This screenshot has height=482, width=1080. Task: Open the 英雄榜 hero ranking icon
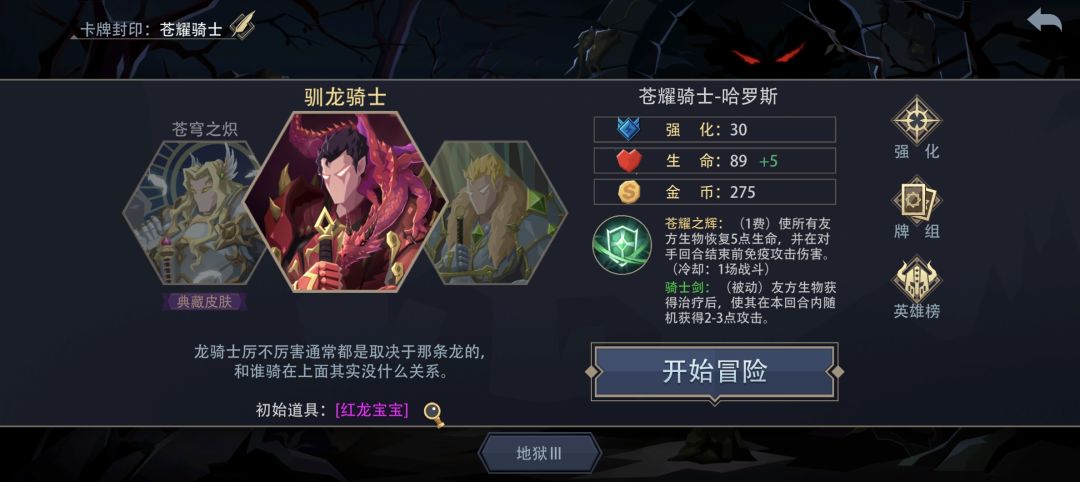917,280
